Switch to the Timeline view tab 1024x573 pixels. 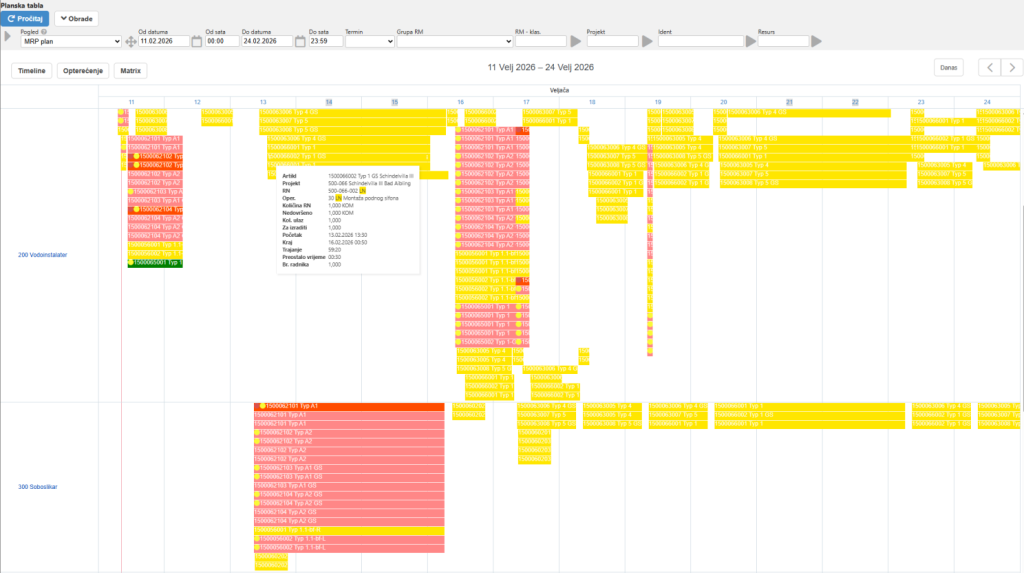coord(31,71)
